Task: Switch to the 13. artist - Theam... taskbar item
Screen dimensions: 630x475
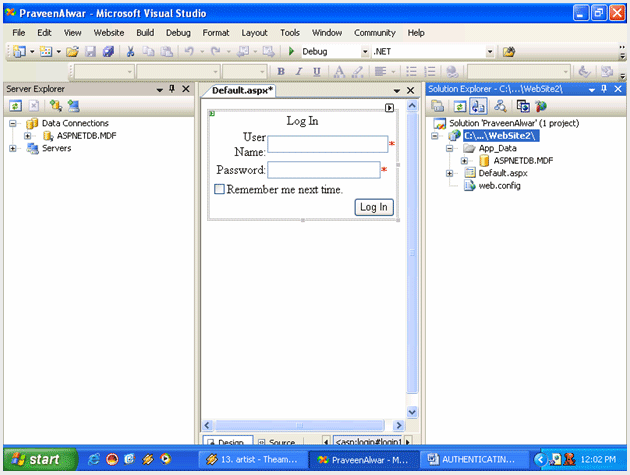Action: pyautogui.click(x=253, y=459)
